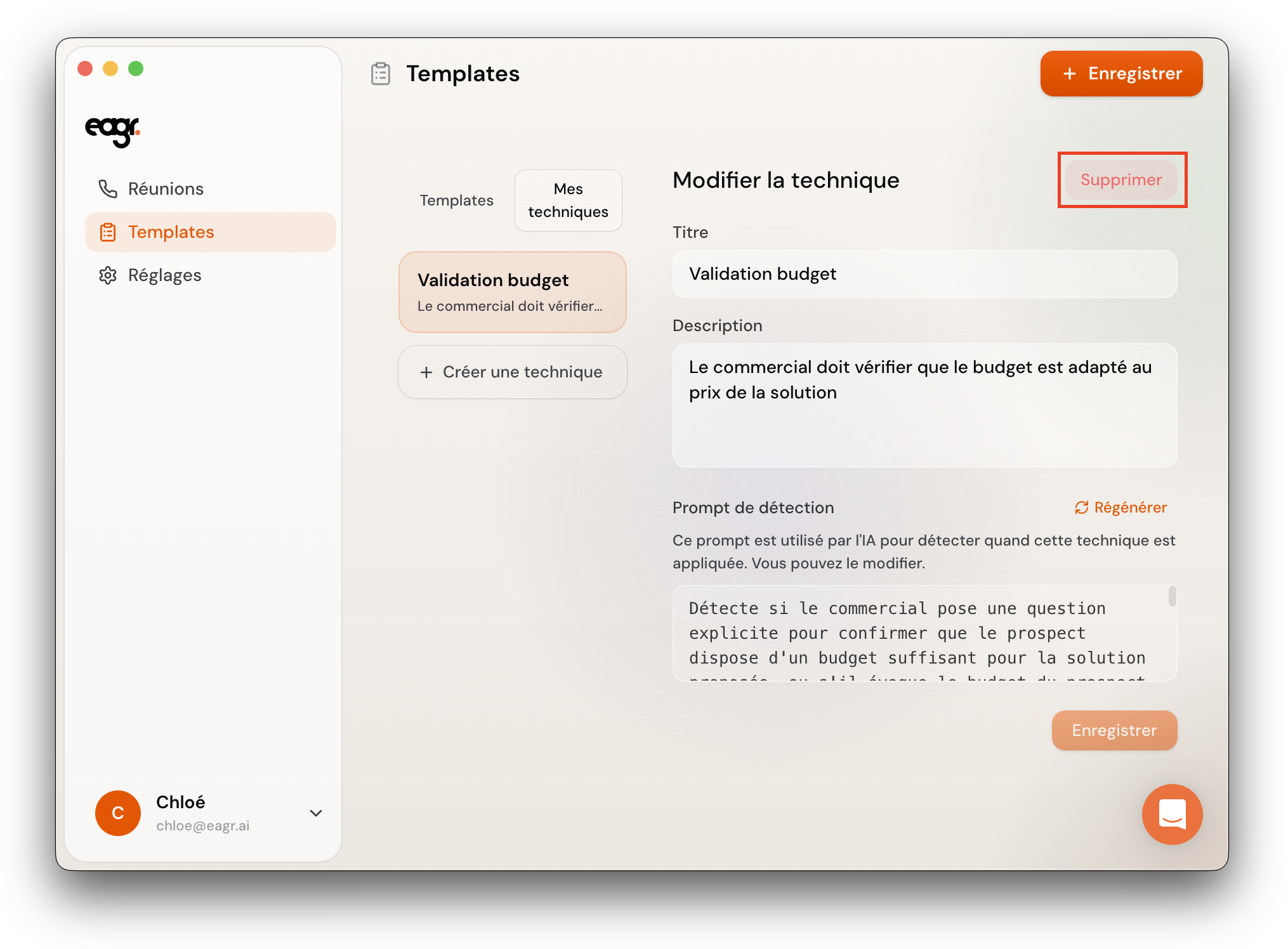The image size is (1288, 949).
Task: Click the eagr logo
Action: point(112,130)
